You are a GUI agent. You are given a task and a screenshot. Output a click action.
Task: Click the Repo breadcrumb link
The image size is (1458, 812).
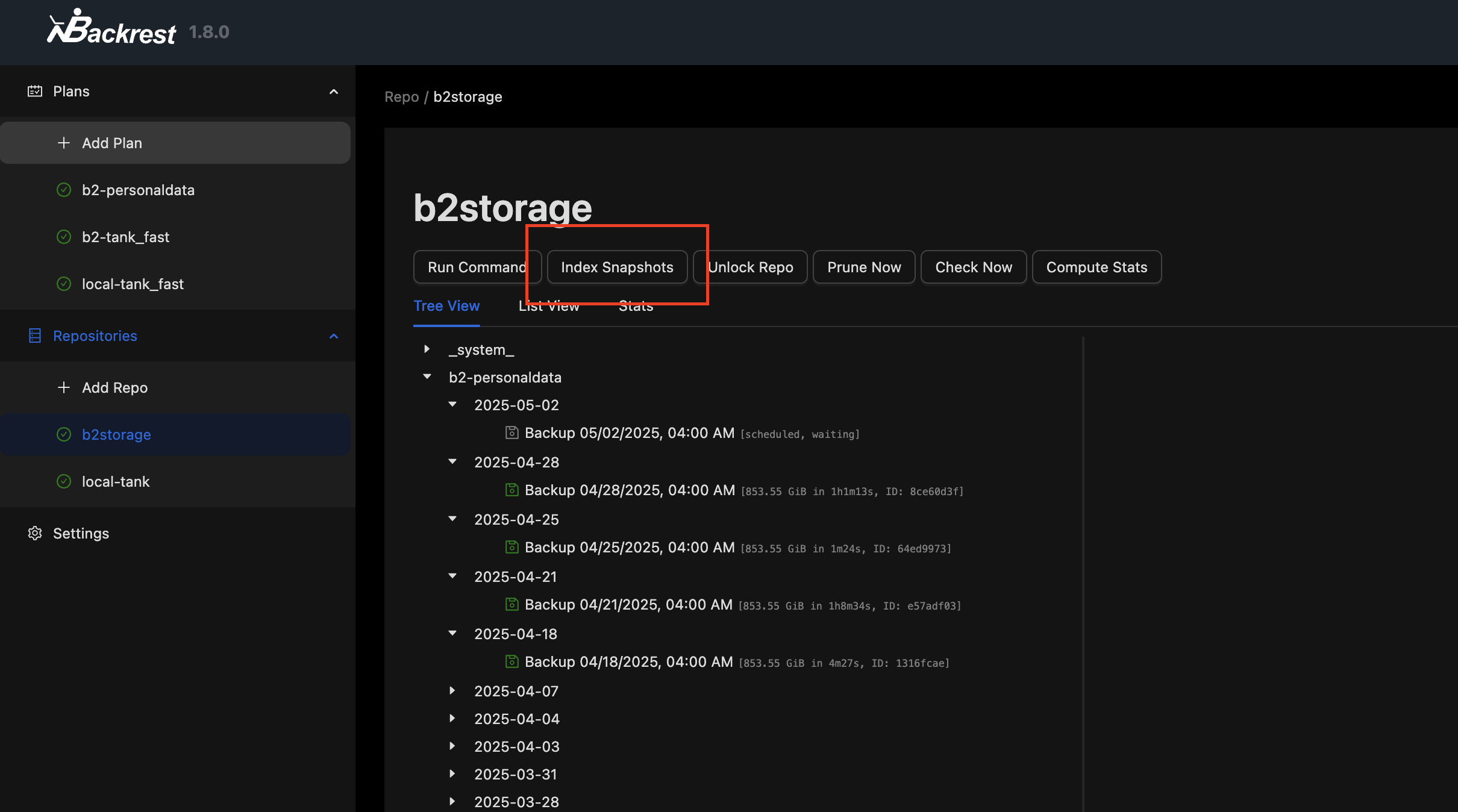pos(401,96)
